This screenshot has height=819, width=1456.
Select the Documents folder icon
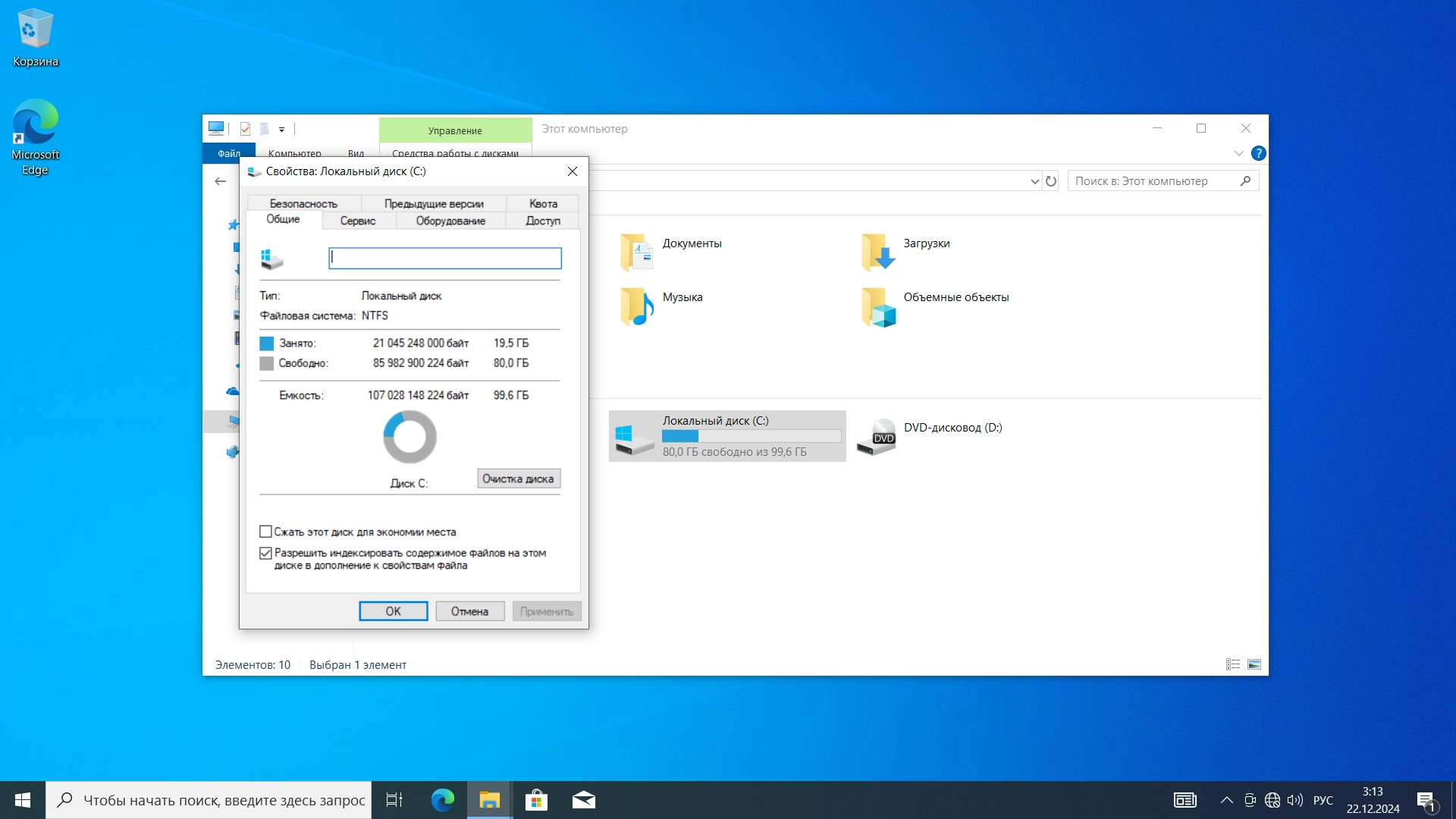[x=636, y=253]
